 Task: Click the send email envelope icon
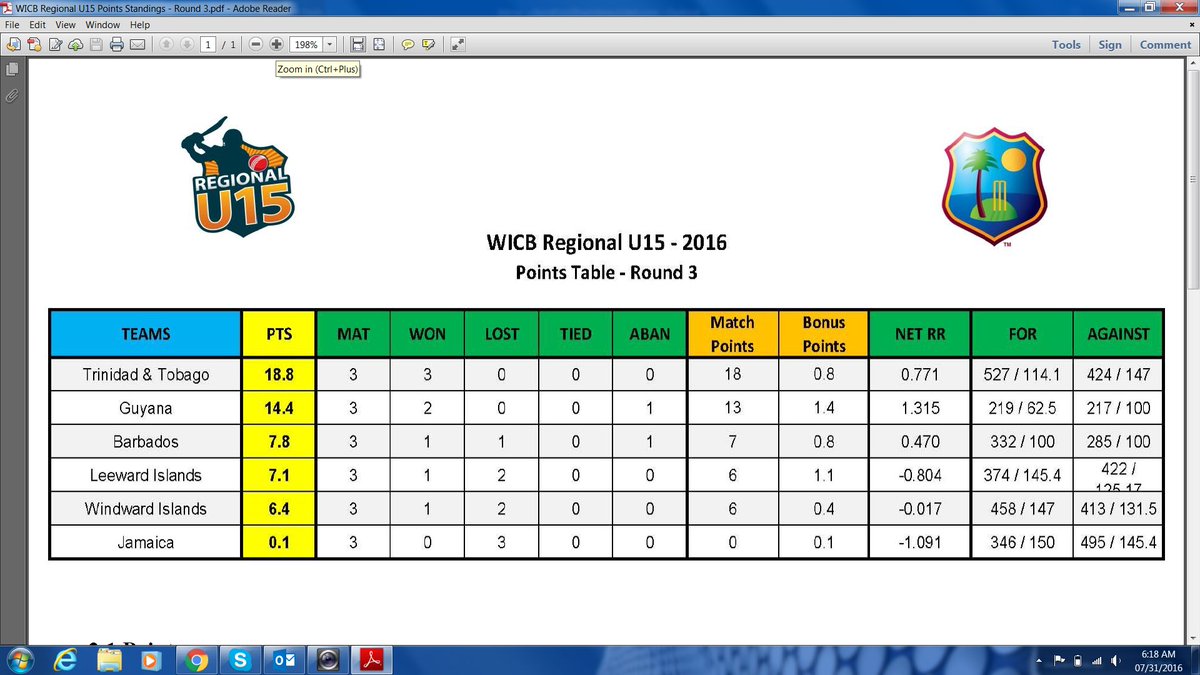point(138,45)
